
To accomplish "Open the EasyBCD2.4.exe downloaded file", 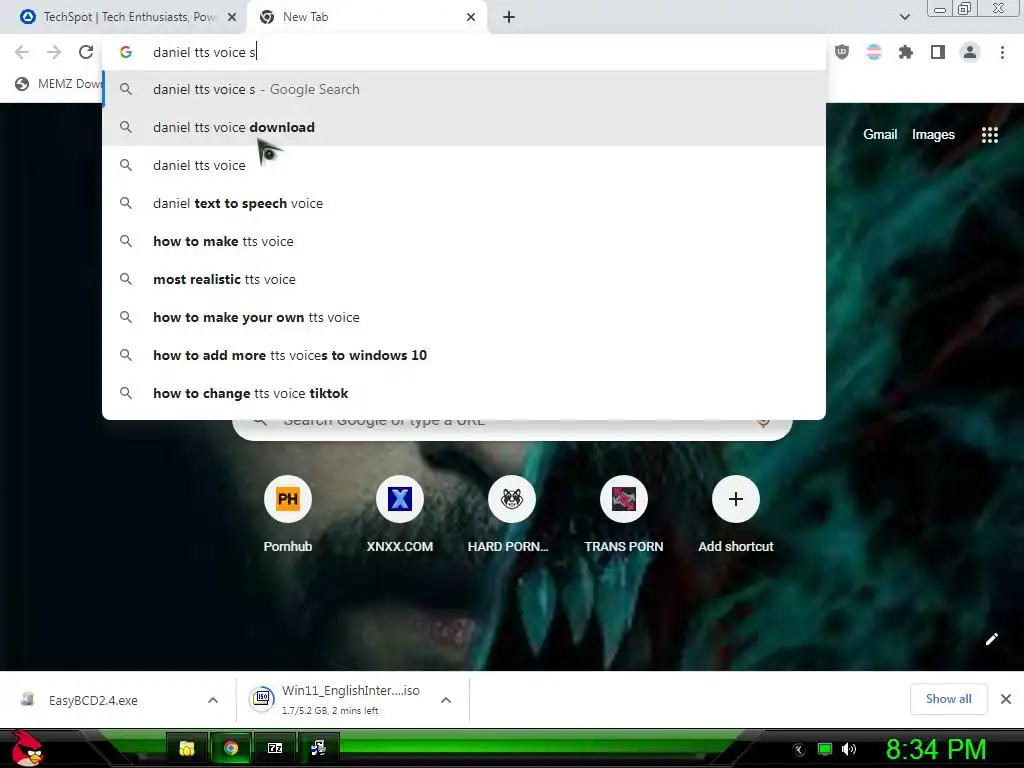I will click(93, 700).
